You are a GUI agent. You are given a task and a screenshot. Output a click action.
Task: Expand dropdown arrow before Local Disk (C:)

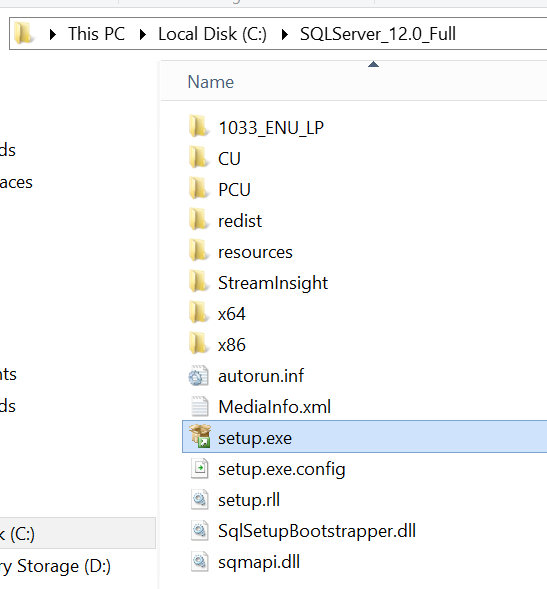143,35
